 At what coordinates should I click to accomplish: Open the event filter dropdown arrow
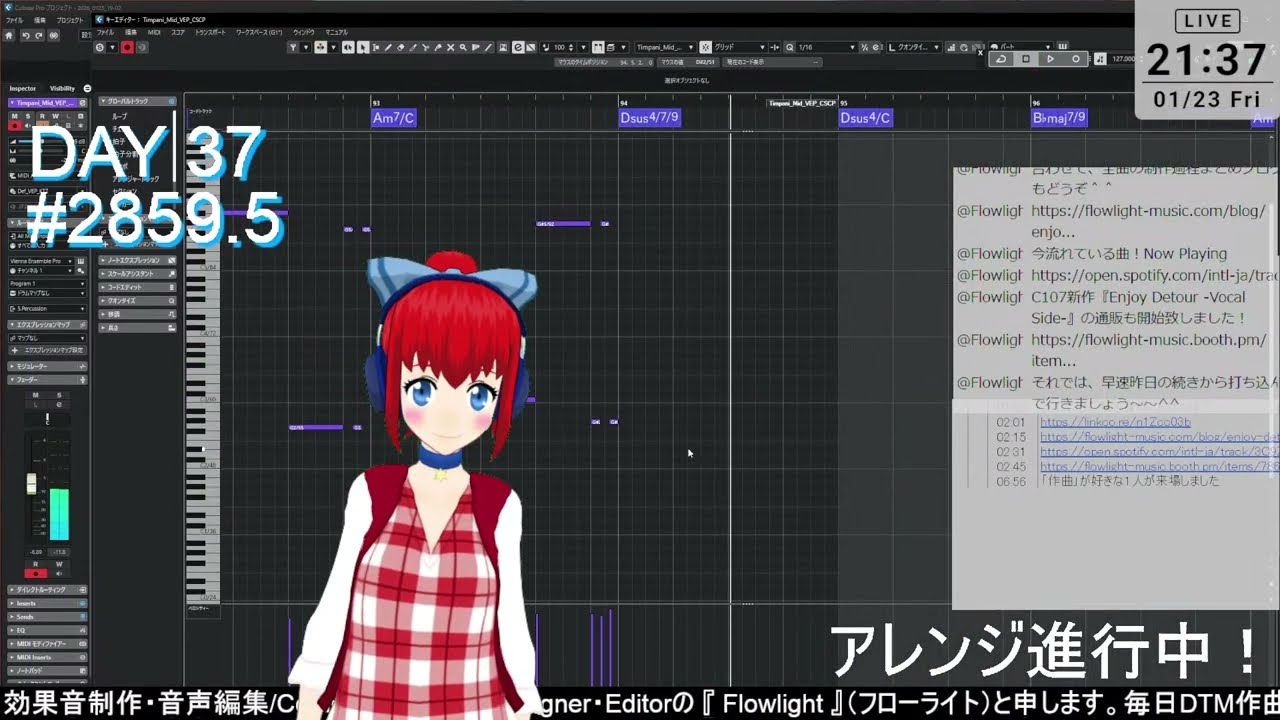coord(306,47)
